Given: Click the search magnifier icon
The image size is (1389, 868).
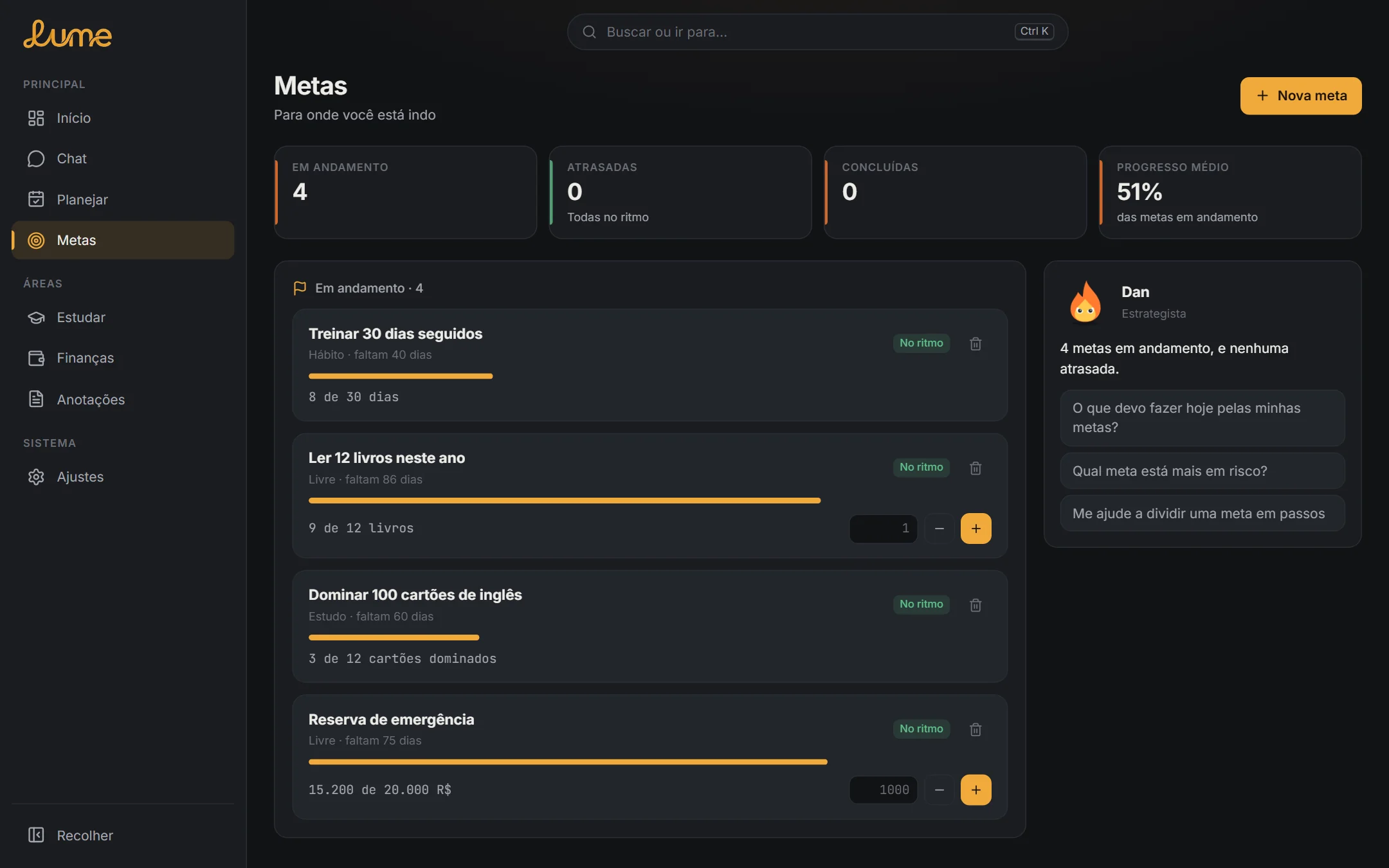Looking at the screenshot, I should tap(589, 32).
